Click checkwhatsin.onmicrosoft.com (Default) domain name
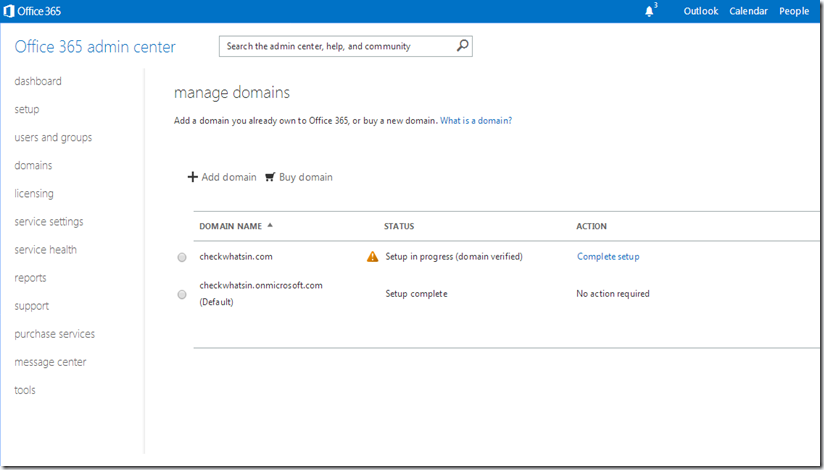824x470 pixels. click(261, 293)
